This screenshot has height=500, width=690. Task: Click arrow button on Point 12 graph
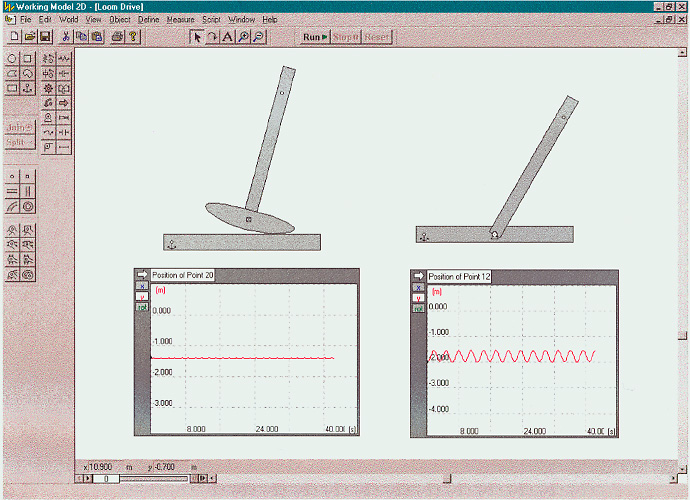coord(417,275)
